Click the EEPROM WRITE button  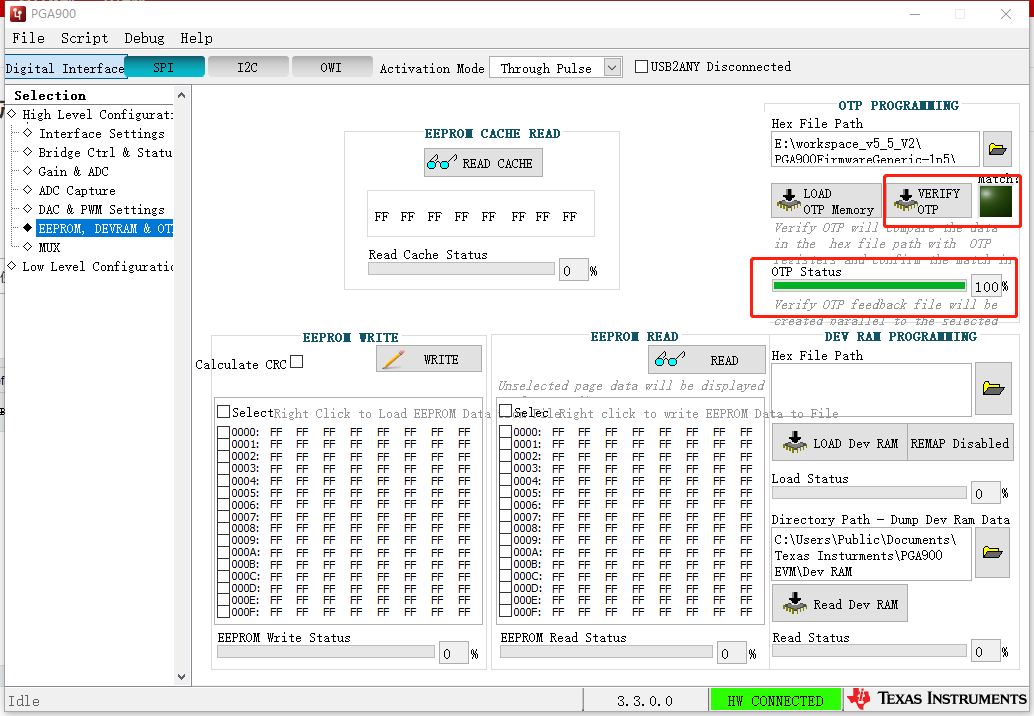[429, 359]
